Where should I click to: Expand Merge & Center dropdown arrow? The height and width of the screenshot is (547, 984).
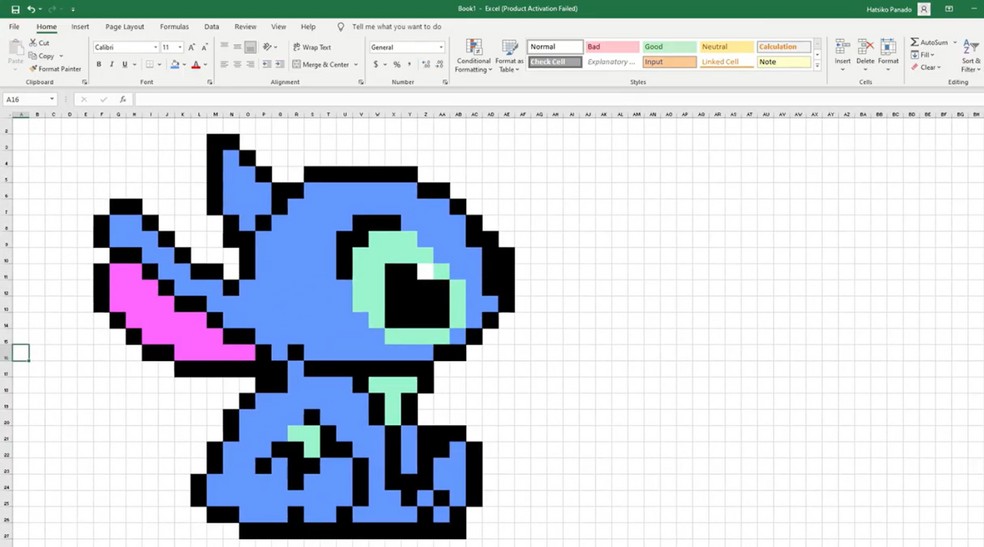pos(356,64)
